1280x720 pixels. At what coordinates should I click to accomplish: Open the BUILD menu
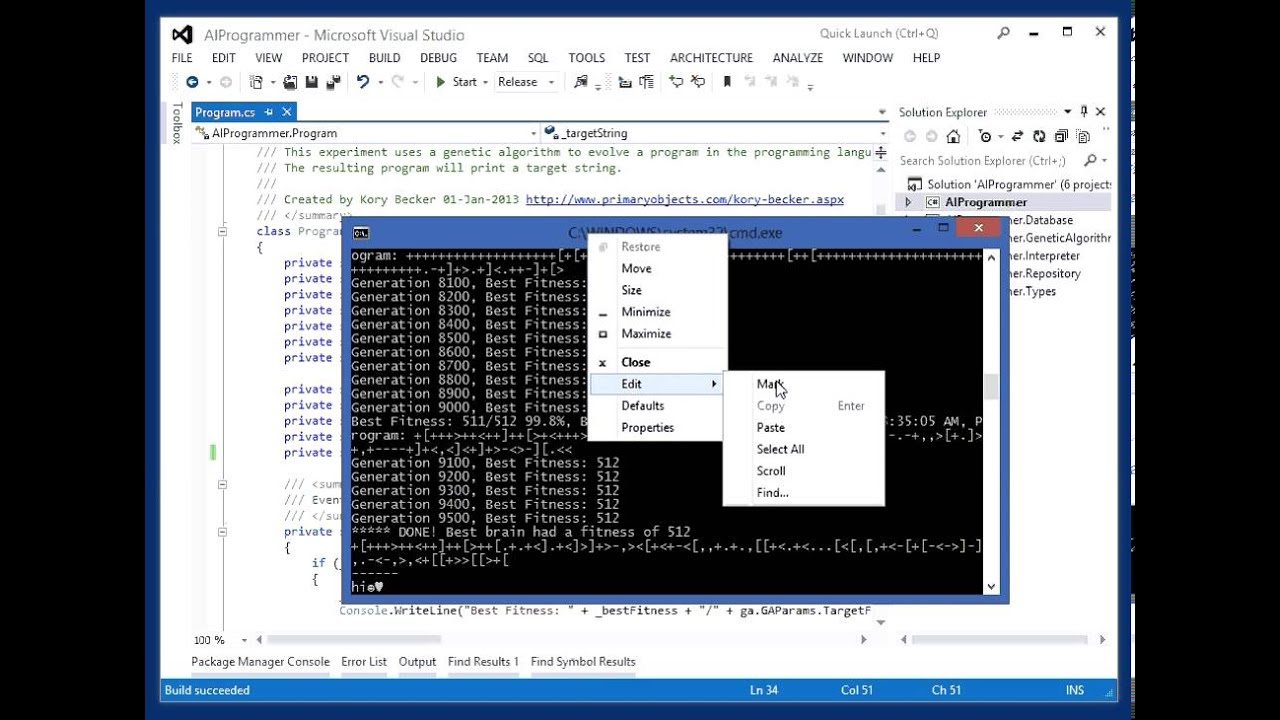[x=384, y=58]
